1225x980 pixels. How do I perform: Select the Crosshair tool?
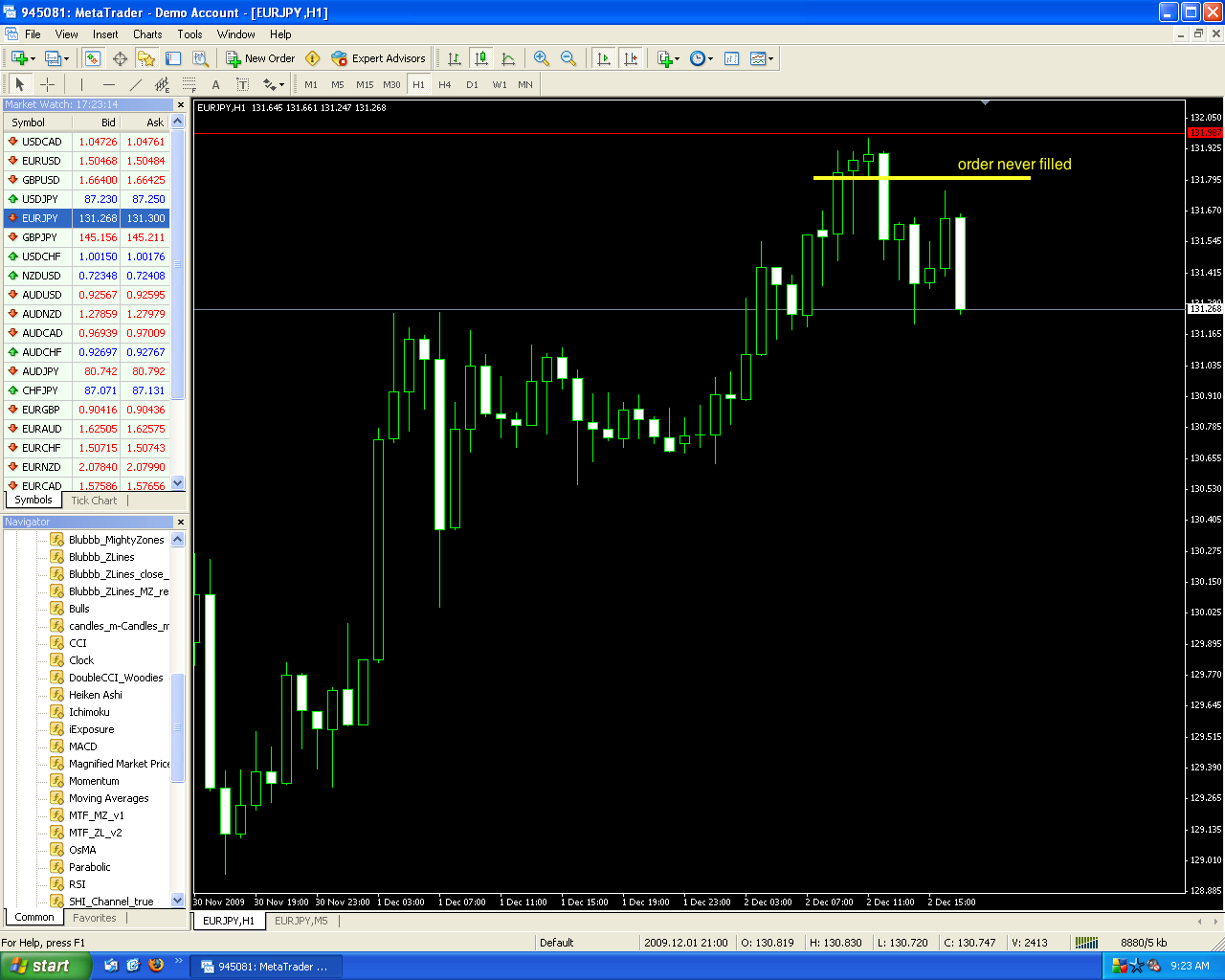coord(47,84)
